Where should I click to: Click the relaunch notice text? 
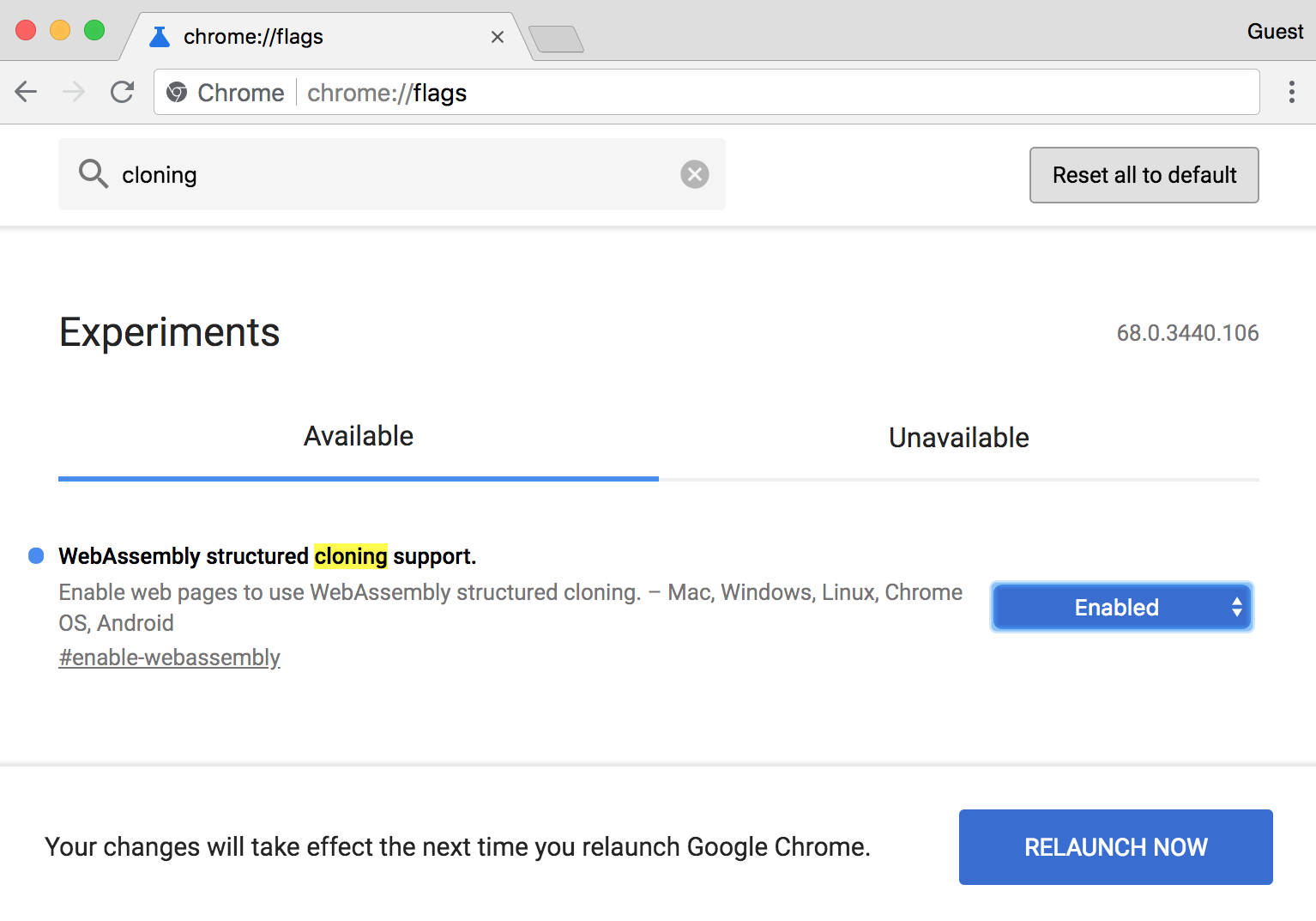click(x=458, y=847)
